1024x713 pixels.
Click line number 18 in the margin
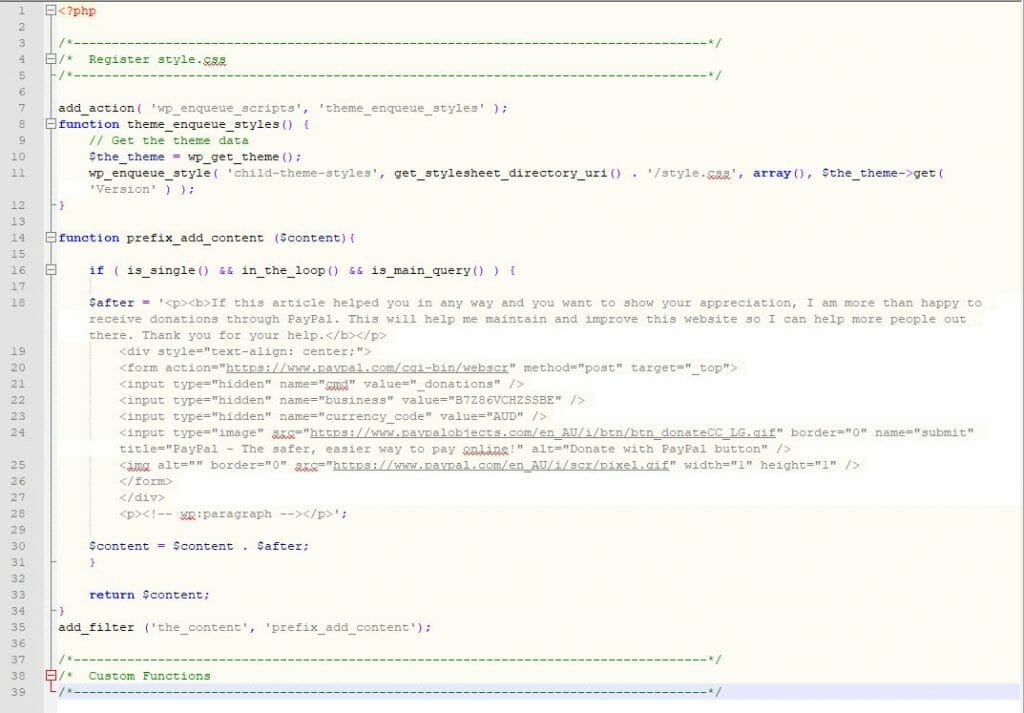point(21,303)
